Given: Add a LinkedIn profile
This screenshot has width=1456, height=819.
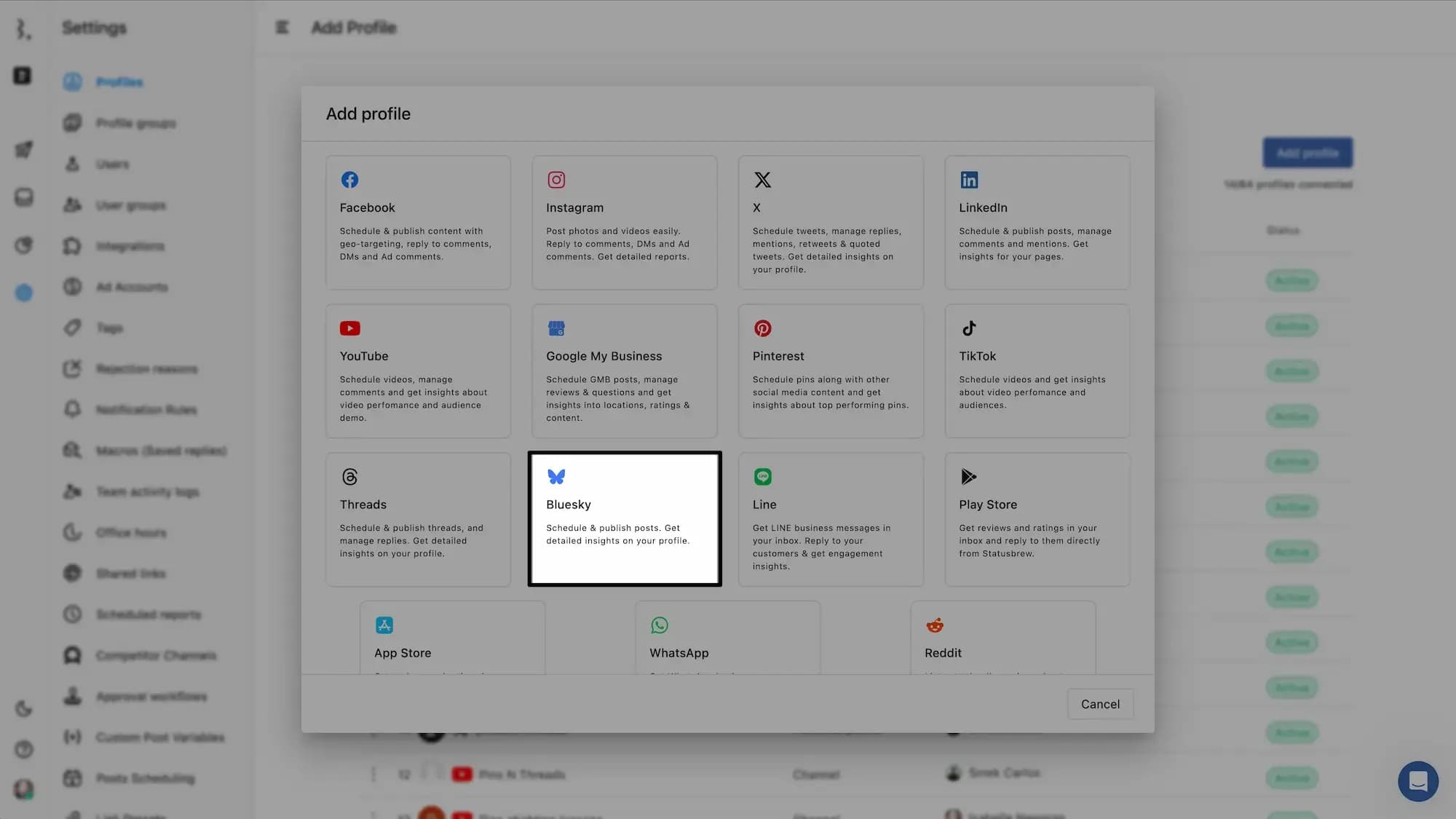Looking at the screenshot, I should [1037, 222].
